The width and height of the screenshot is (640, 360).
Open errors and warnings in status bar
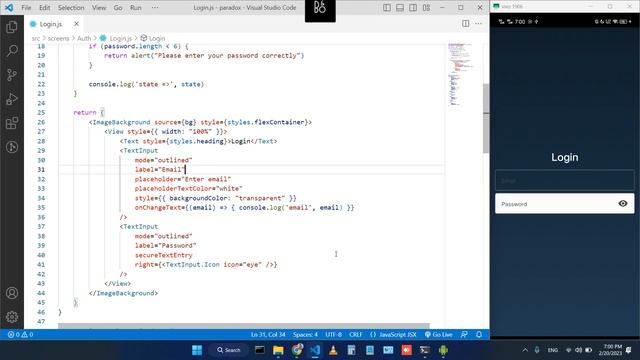(20, 334)
